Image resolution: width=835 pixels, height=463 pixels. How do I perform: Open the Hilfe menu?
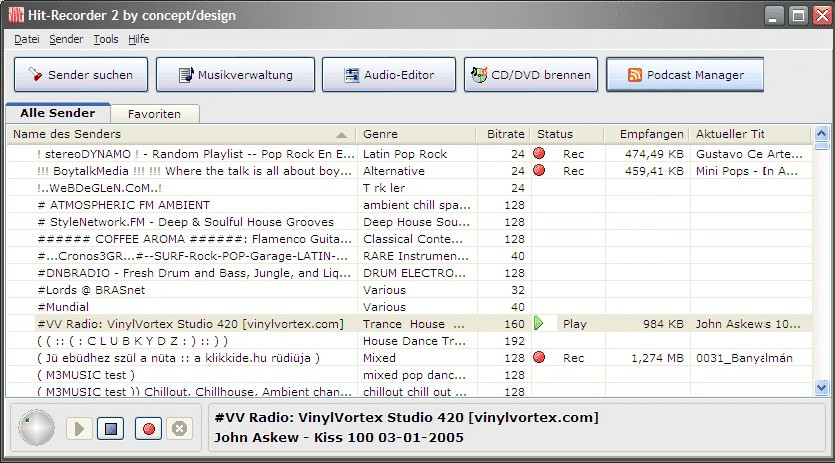click(x=138, y=39)
